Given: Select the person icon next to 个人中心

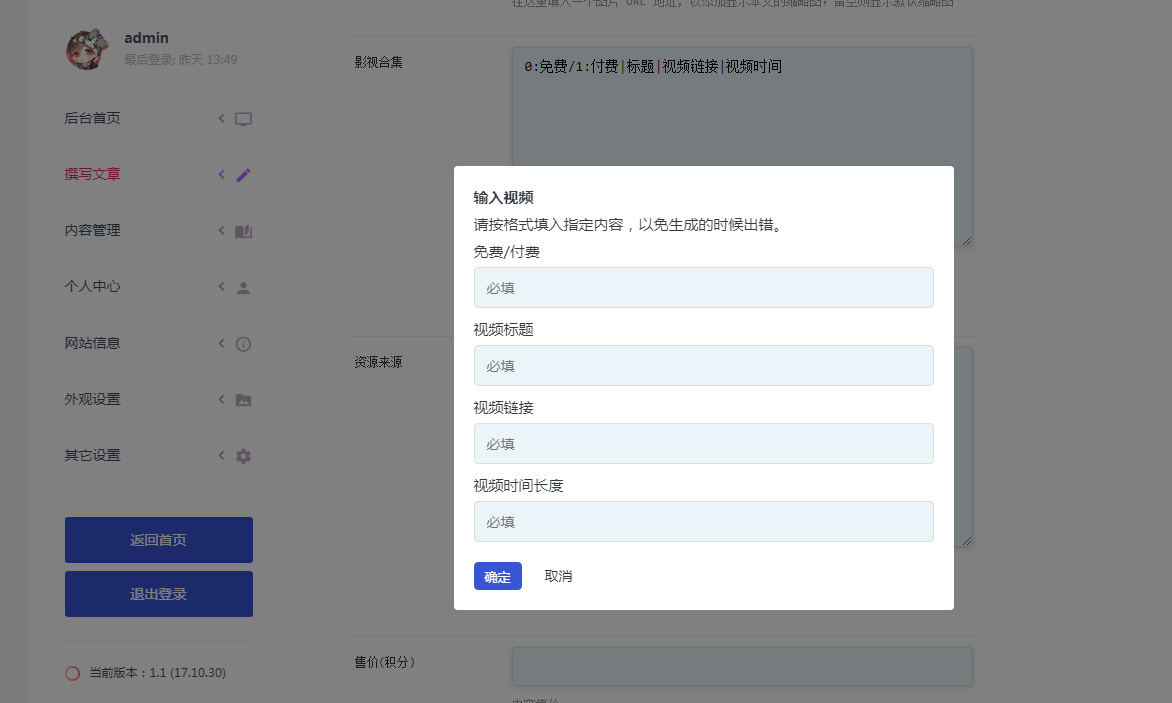Looking at the screenshot, I should click(242, 286).
